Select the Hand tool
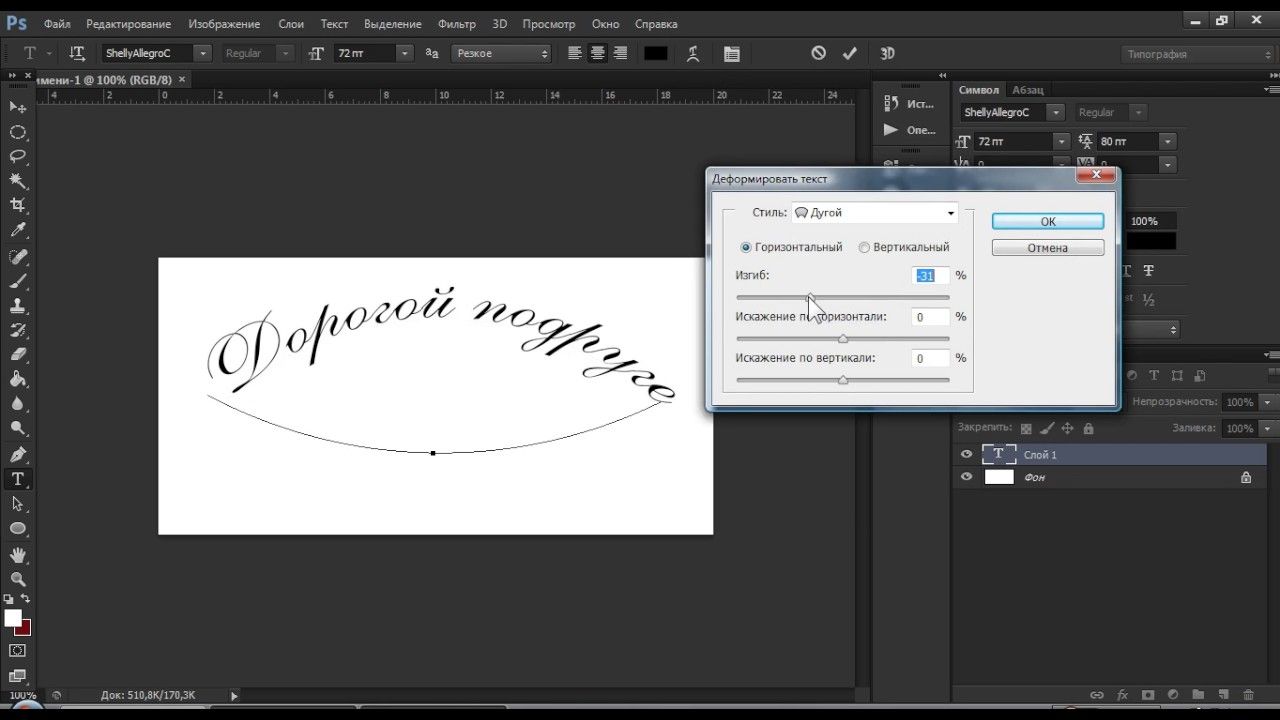Screen dimensions: 1280x720 (17, 554)
